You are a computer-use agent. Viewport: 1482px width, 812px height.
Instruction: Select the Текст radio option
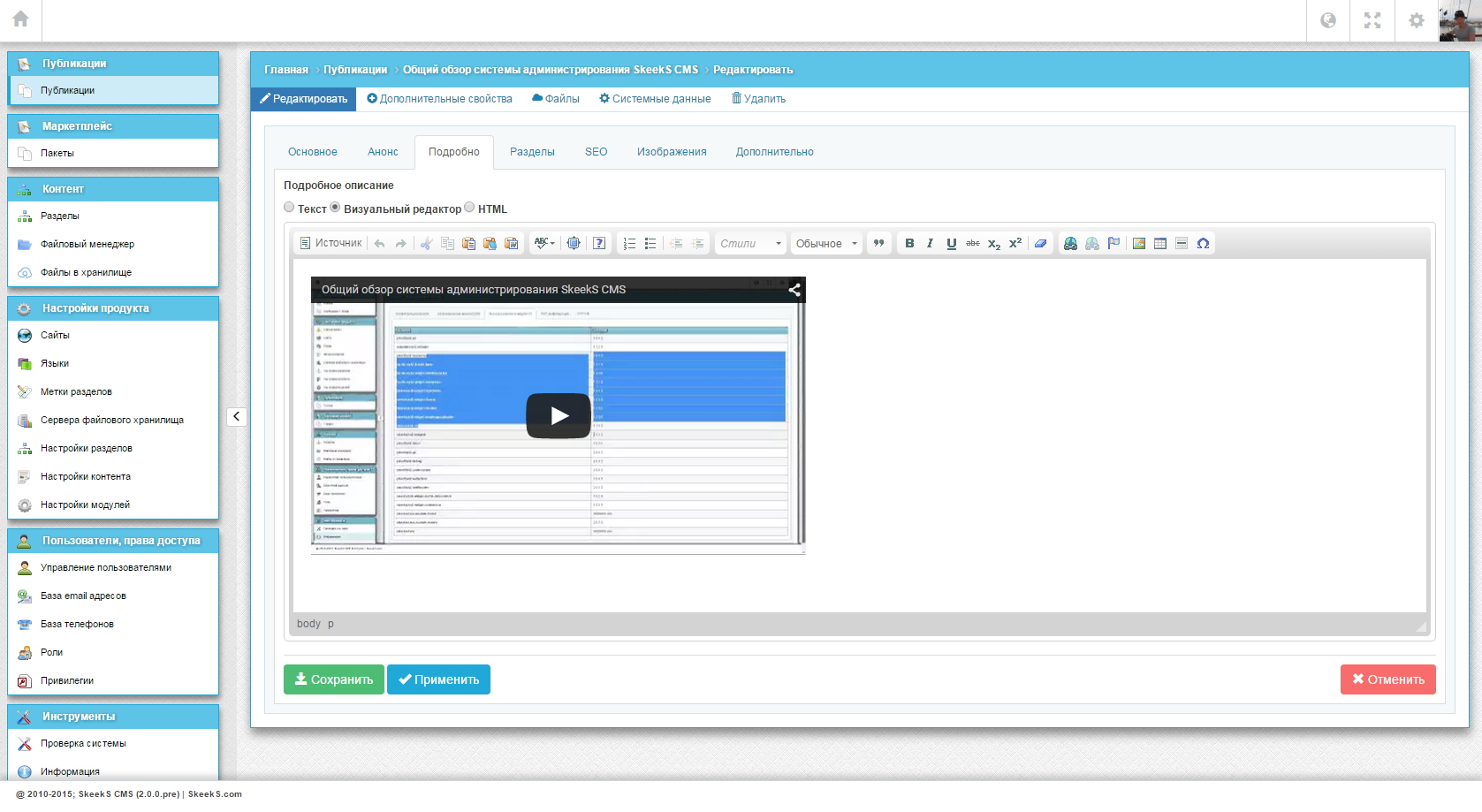[289, 208]
